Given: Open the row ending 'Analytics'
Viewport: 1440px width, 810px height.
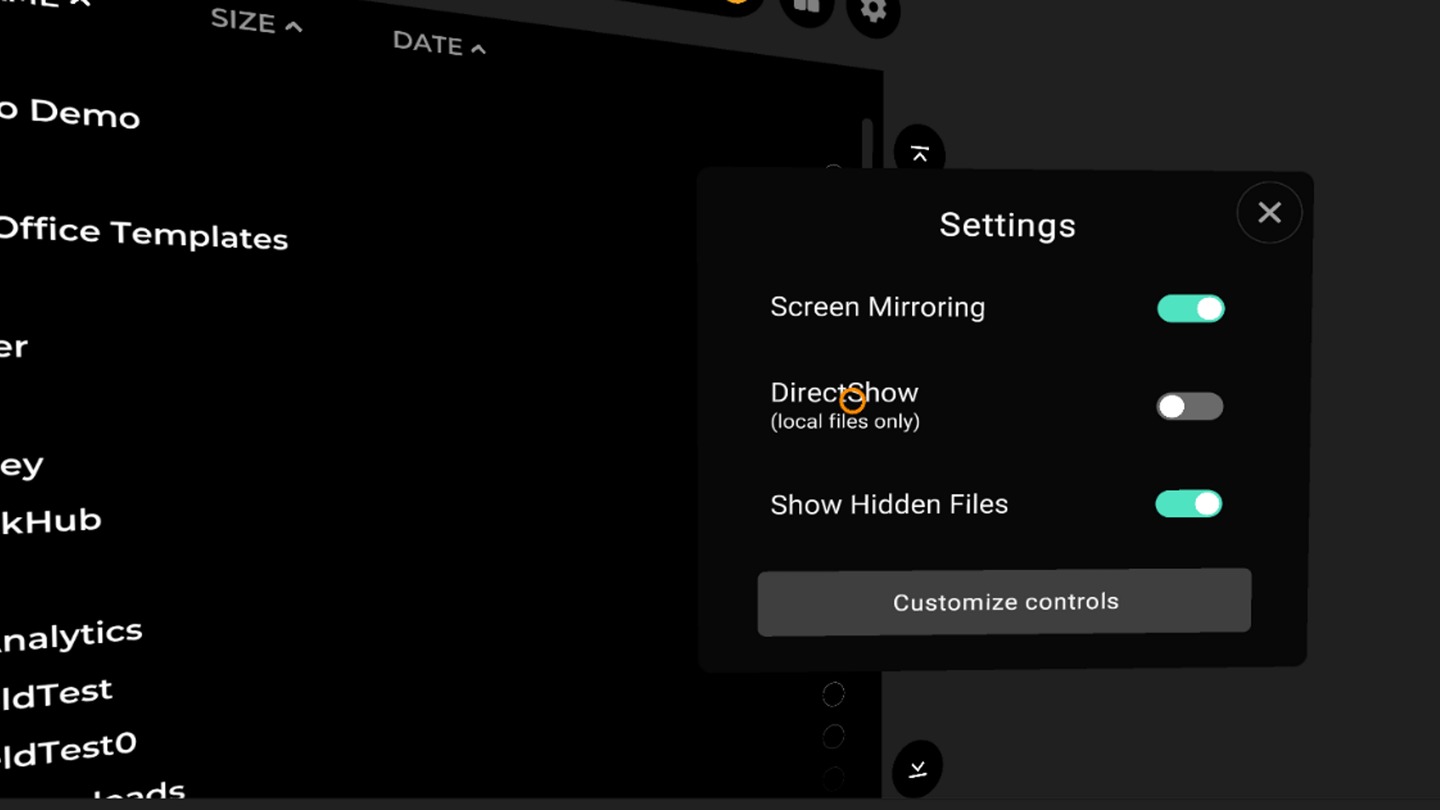Looking at the screenshot, I should pyautogui.click(x=70, y=636).
